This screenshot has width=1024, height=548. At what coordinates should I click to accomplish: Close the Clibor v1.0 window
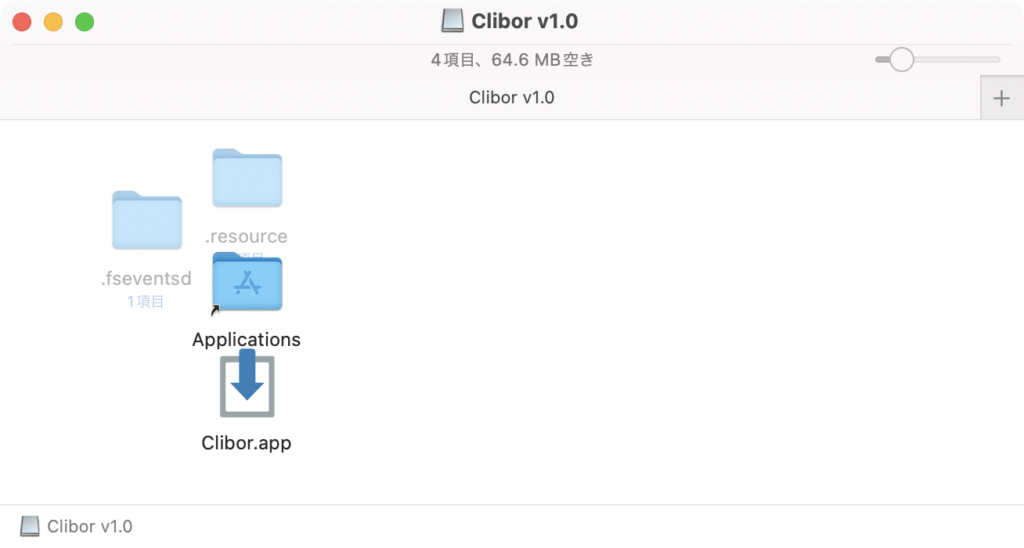[x=22, y=22]
